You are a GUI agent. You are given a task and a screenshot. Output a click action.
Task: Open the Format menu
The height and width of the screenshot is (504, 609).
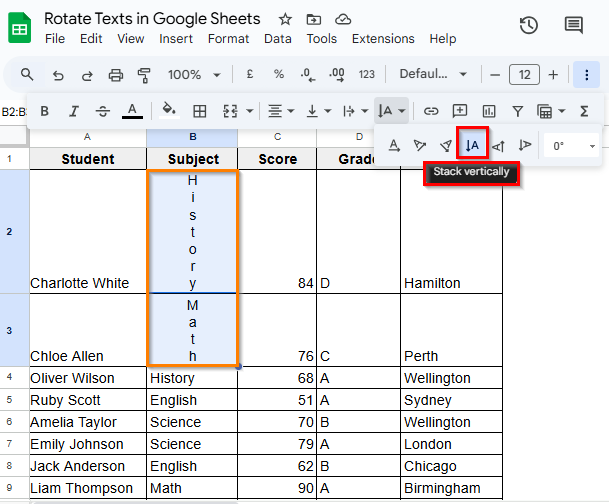(x=228, y=39)
